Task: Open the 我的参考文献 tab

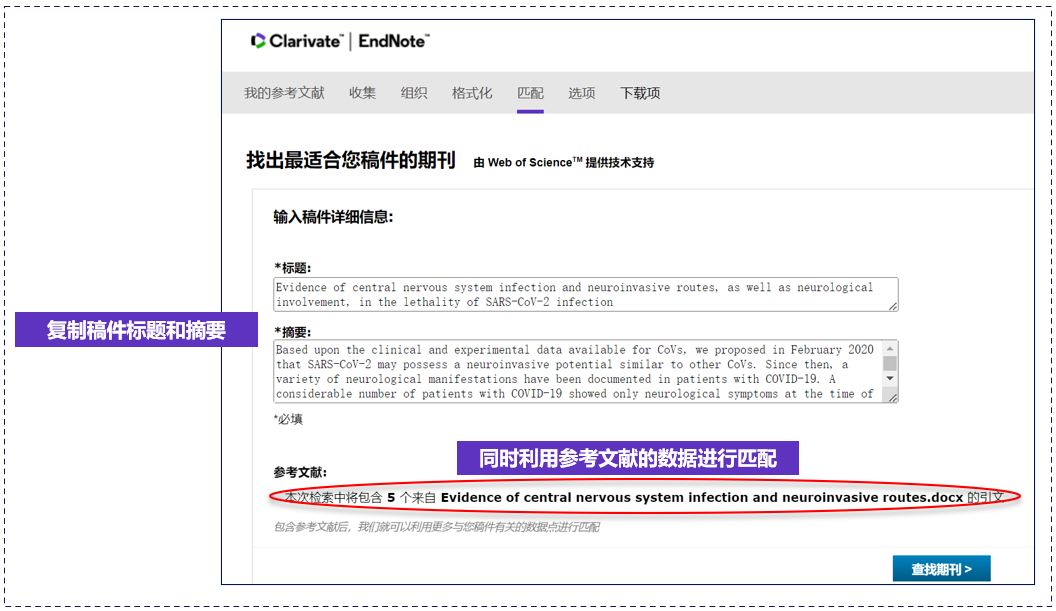Action: pos(284,93)
